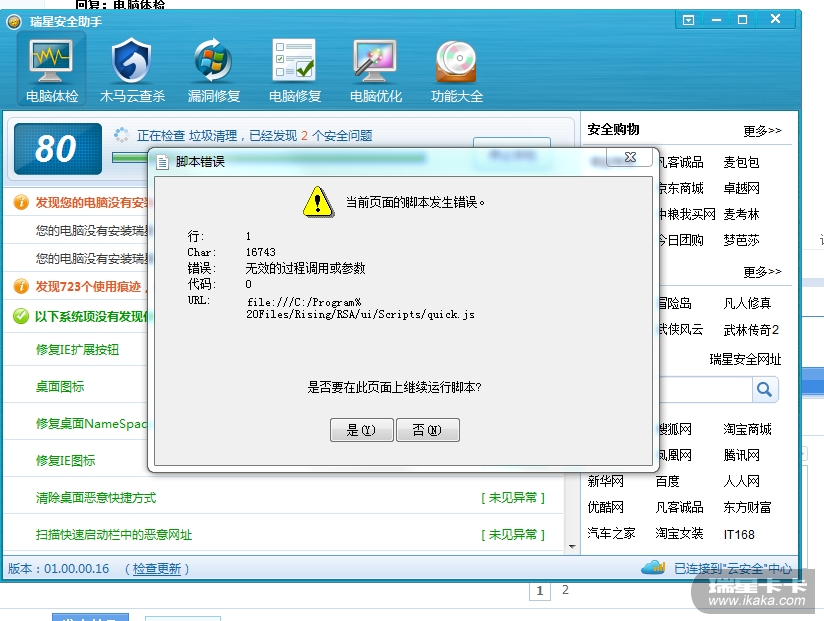Open 卓越网 link
824x621 pixels.
click(741, 188)
